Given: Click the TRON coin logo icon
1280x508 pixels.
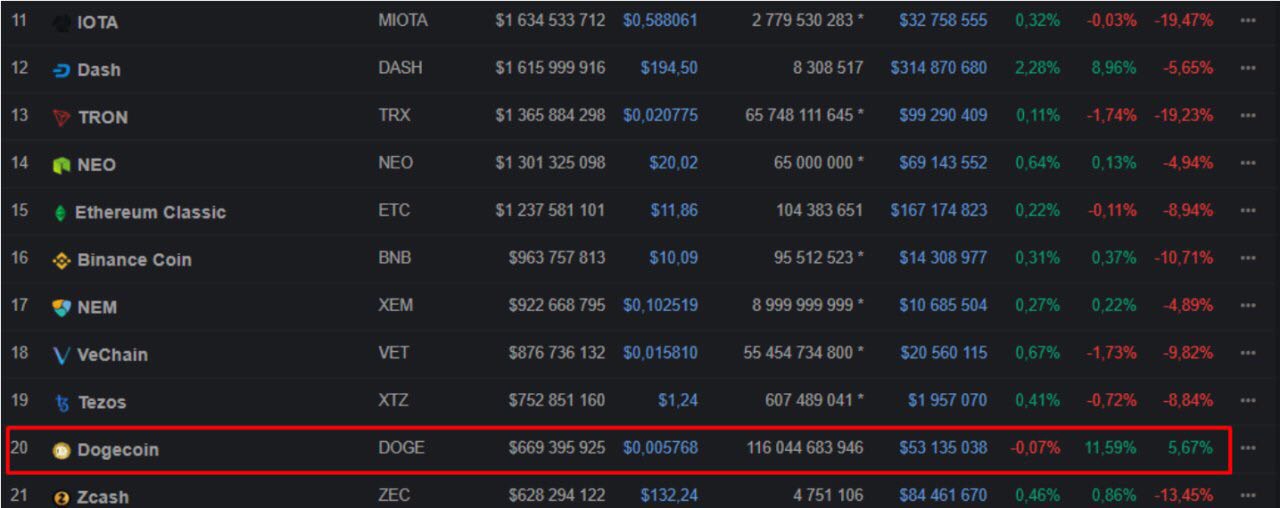Looking at the screenshot, I should (x=62, y=117).
